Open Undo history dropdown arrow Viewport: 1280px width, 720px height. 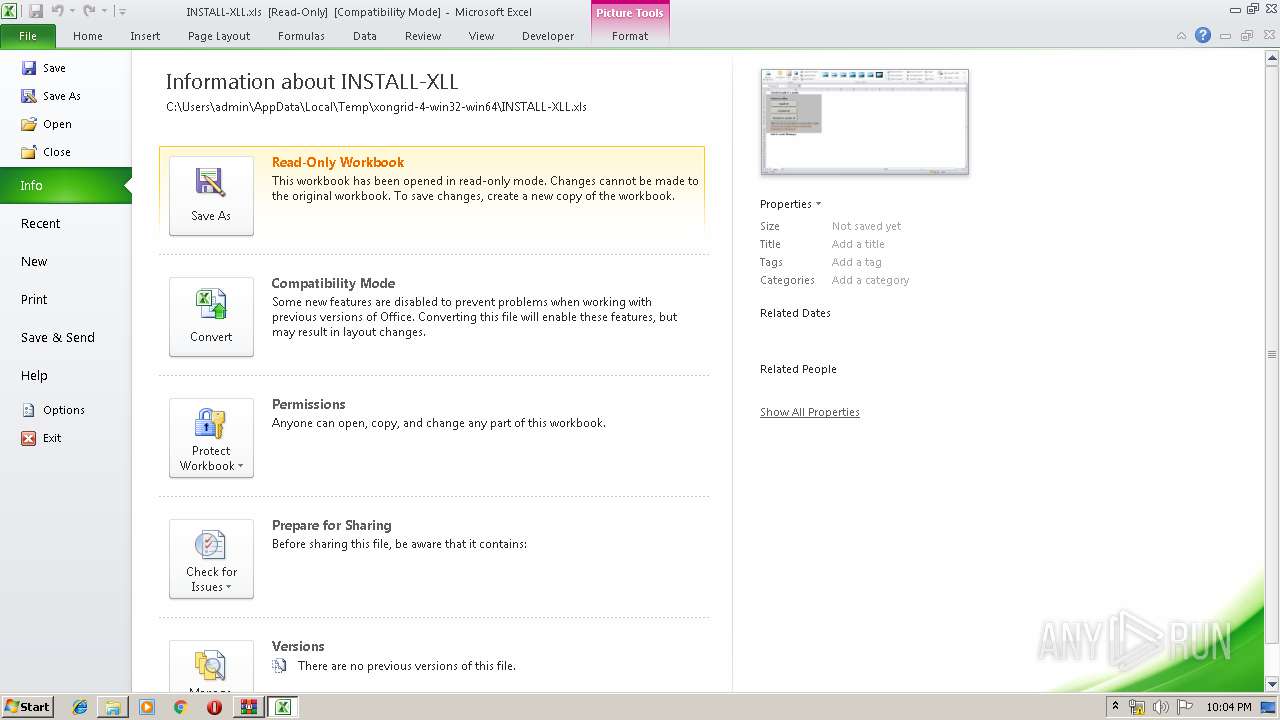(x=72, y=11)
